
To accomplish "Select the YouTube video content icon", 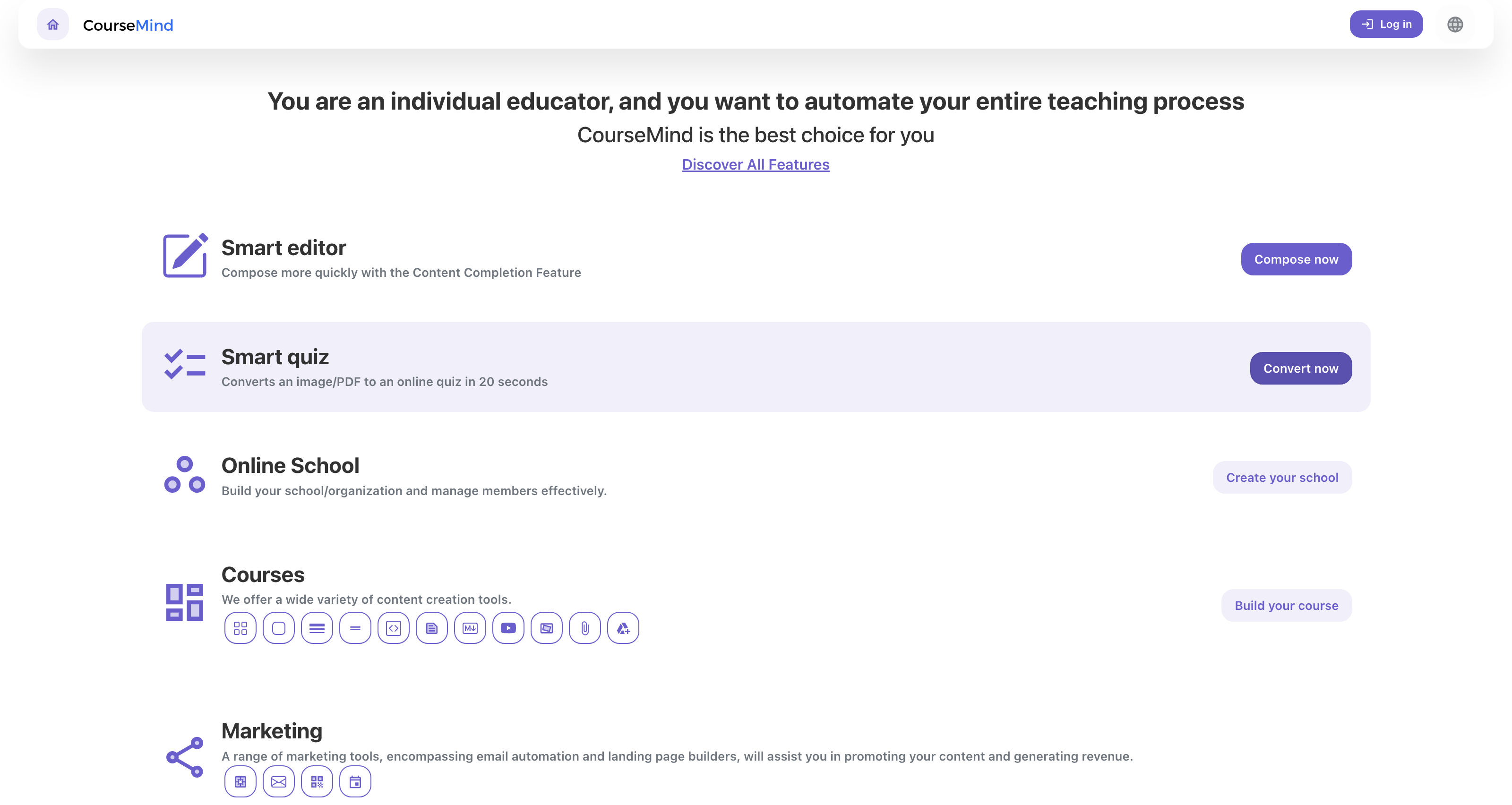I will click(x=508, y=628).
